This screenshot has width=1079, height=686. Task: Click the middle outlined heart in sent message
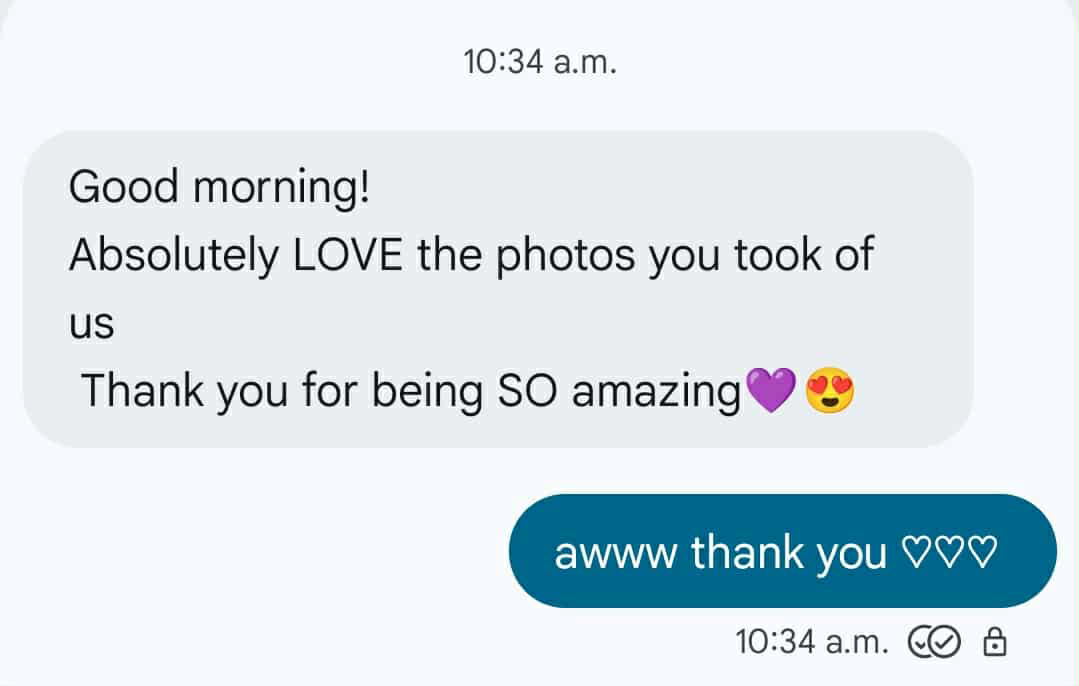click(x=949, y=552)
